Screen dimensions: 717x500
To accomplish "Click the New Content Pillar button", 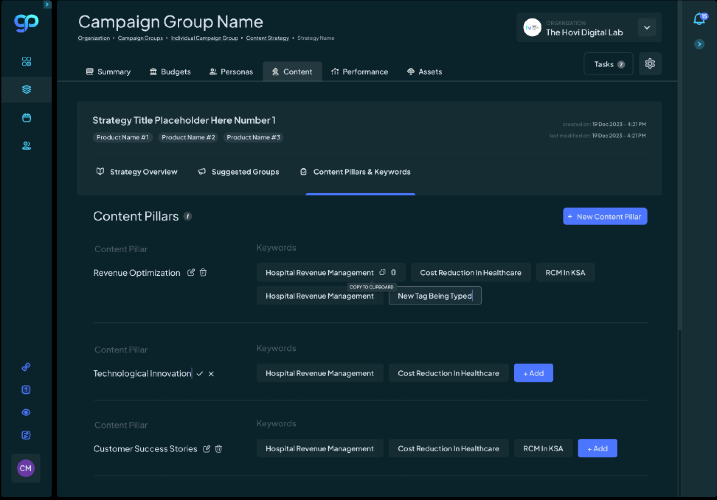I will [x=604, y=216].
